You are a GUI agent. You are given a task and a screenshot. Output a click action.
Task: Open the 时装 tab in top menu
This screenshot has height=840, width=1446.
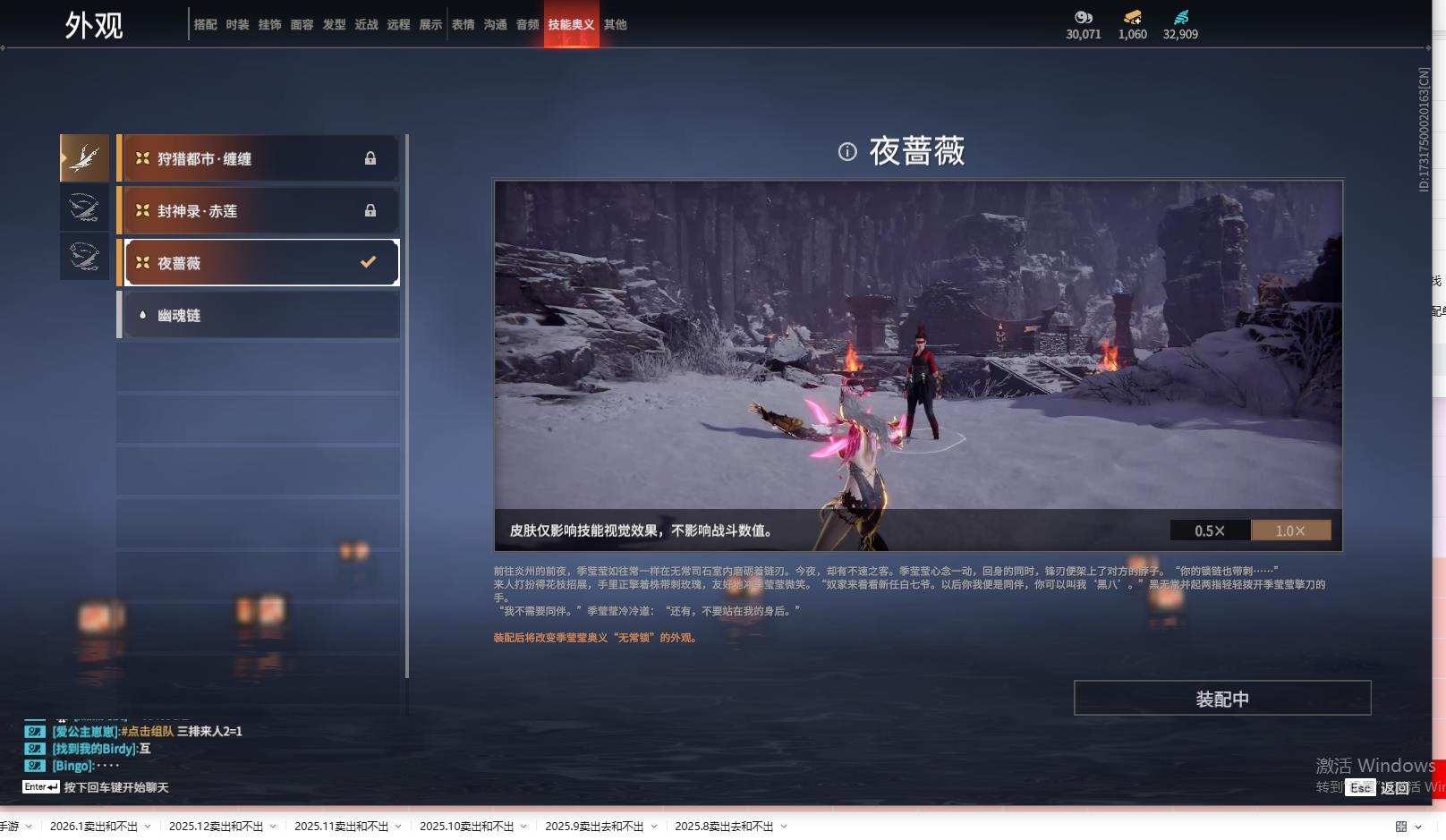238,24
